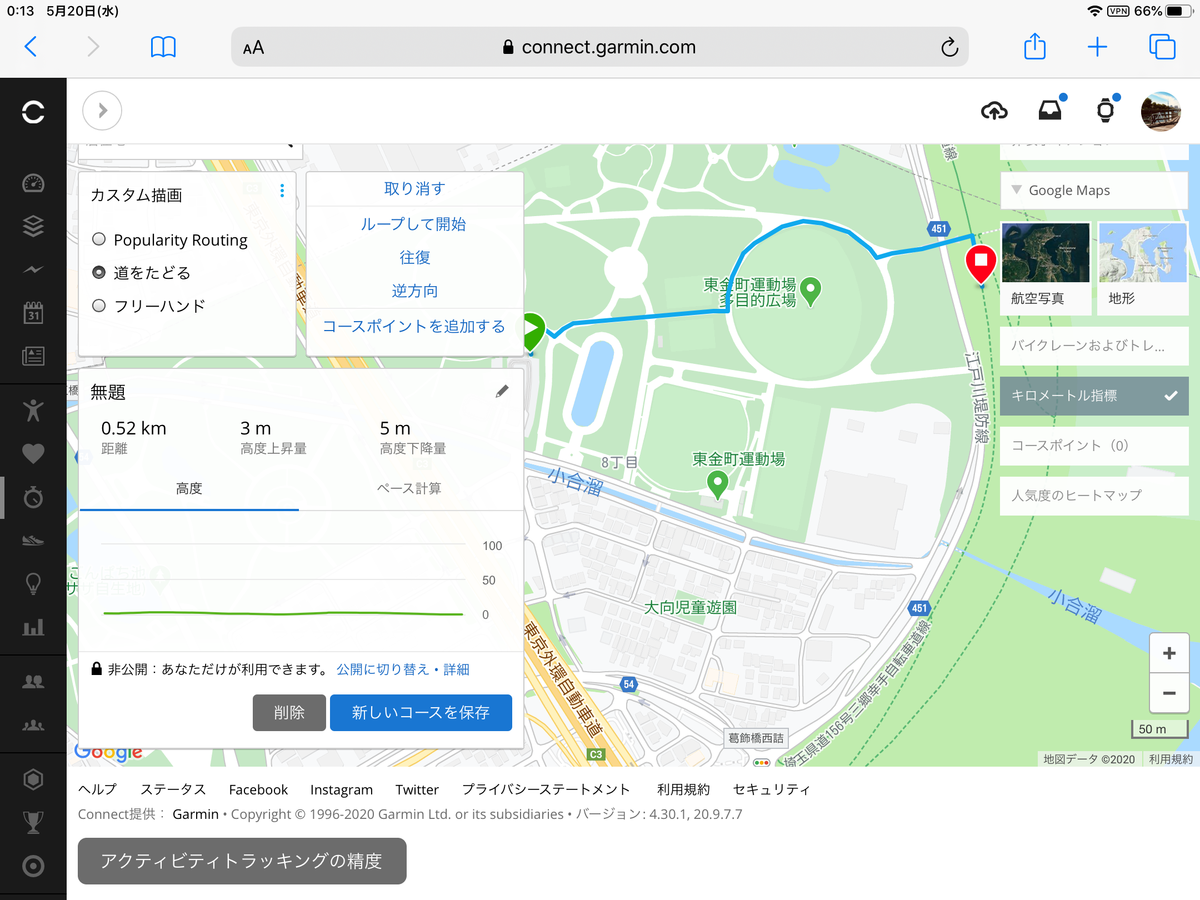The height and width of the screenshot is (900, 1200).
Task: Go back in Safari
Action: 31,46
